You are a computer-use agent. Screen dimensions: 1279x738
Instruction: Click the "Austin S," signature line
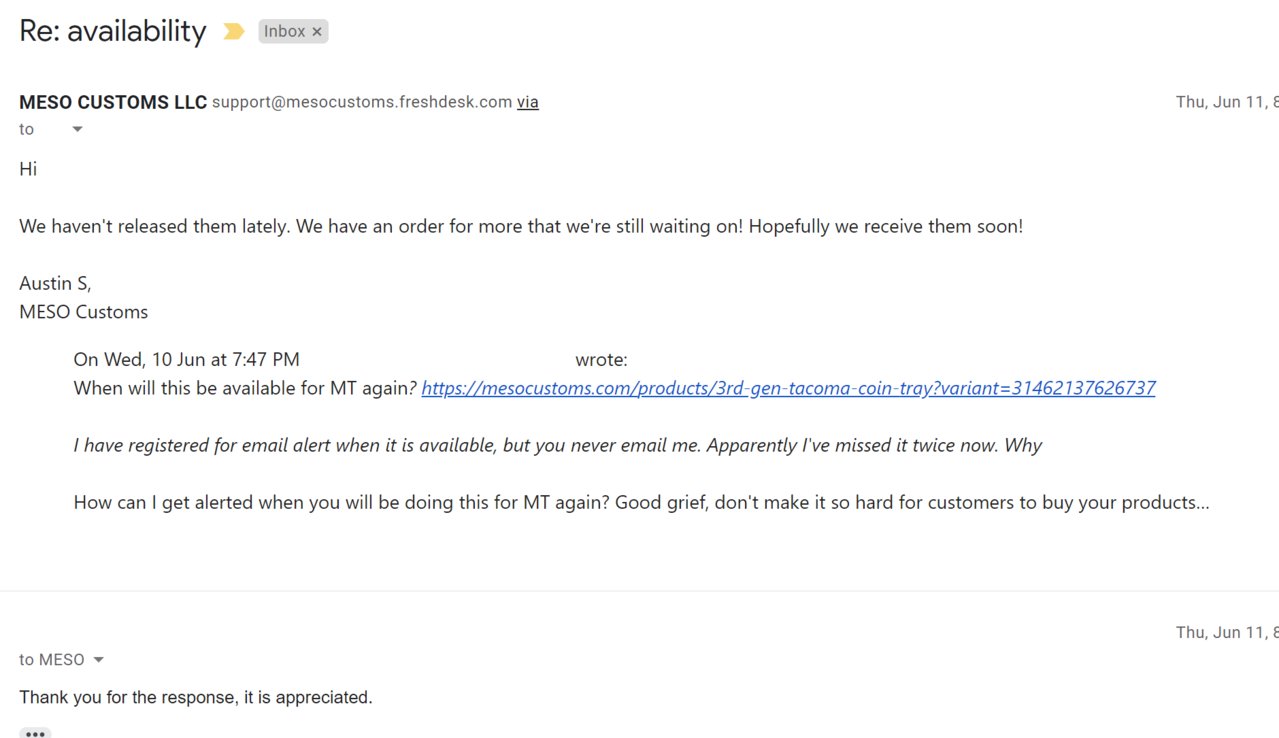point(55,284)
